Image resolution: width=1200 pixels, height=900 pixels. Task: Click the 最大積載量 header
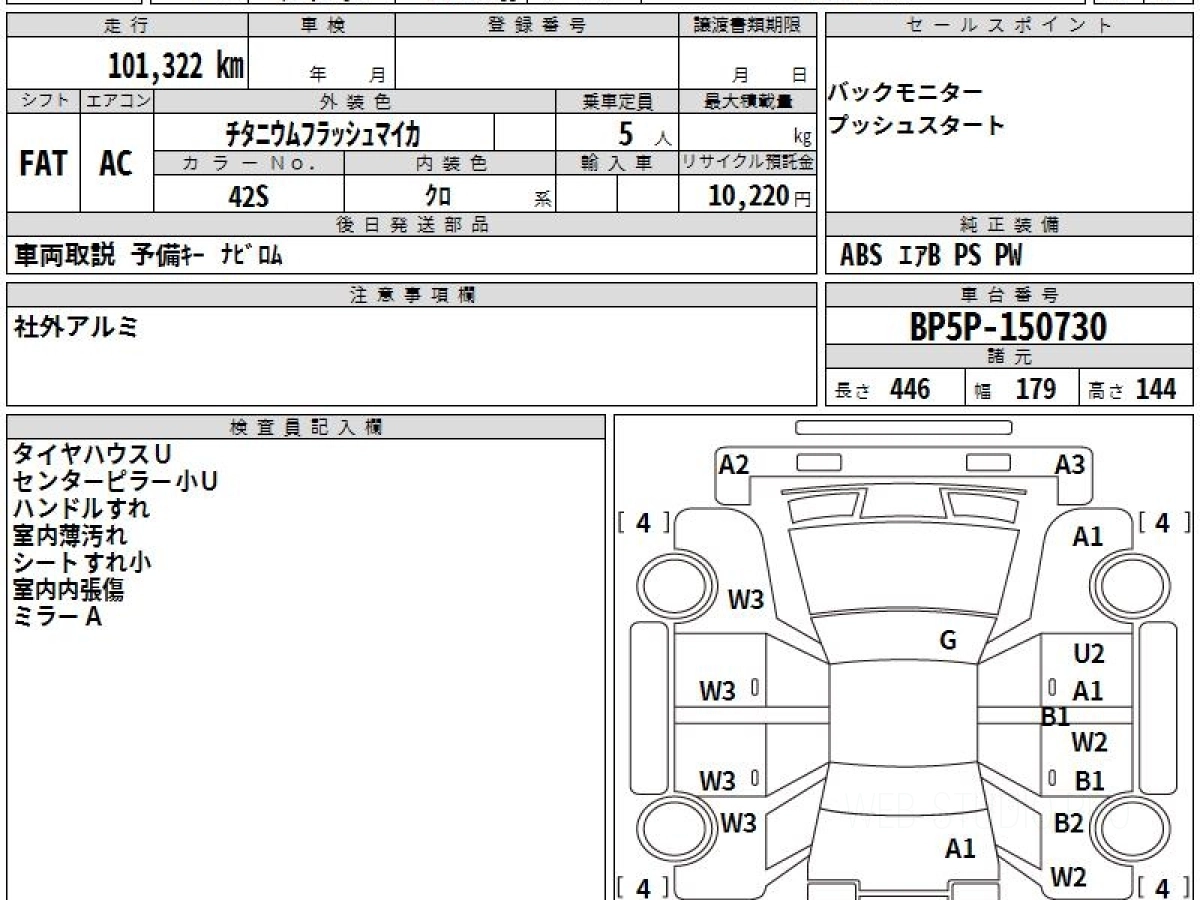pos(747,101)
